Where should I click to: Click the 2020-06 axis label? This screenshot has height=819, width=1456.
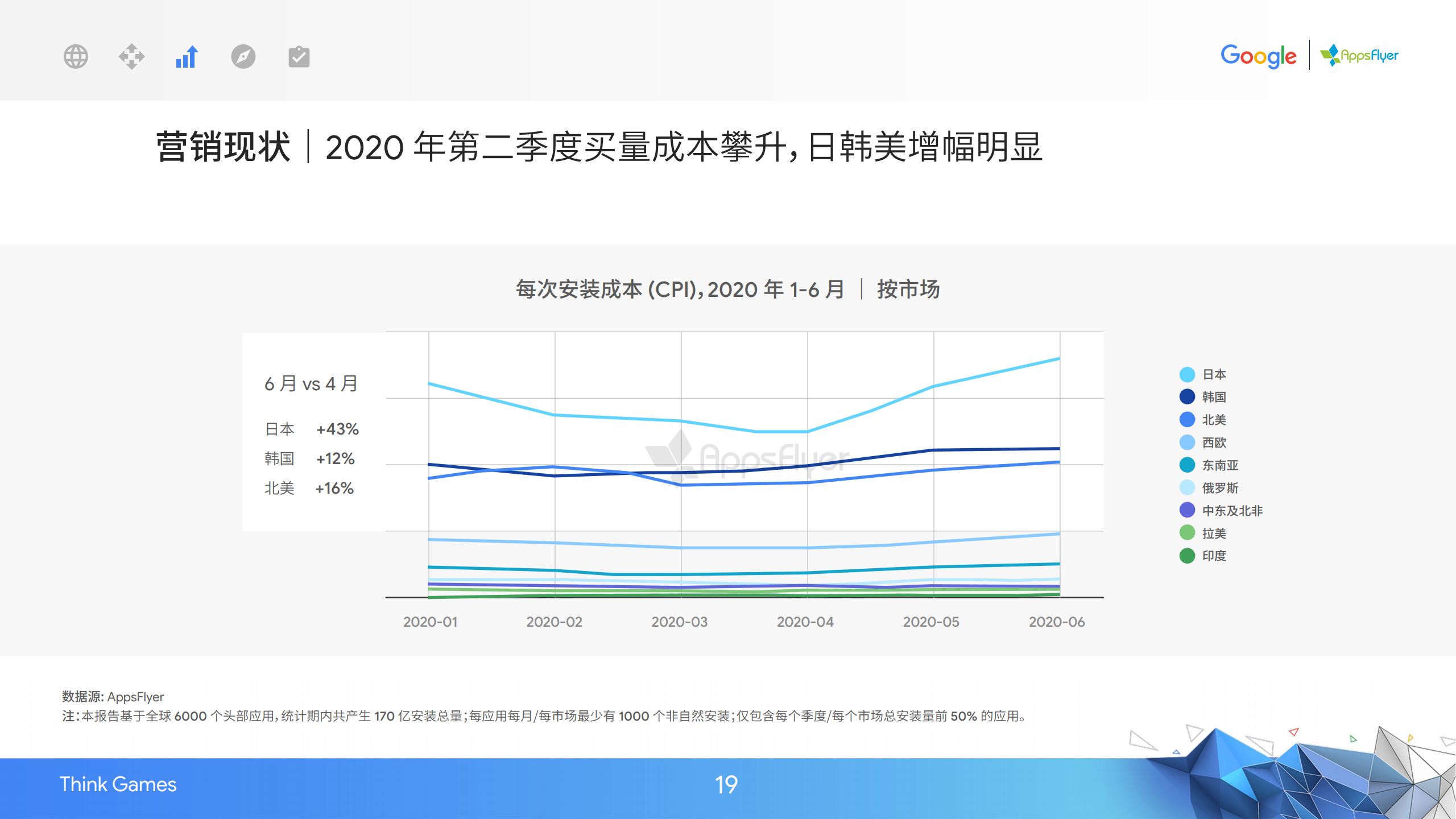pyautogui.click(x=1056, y=622)
